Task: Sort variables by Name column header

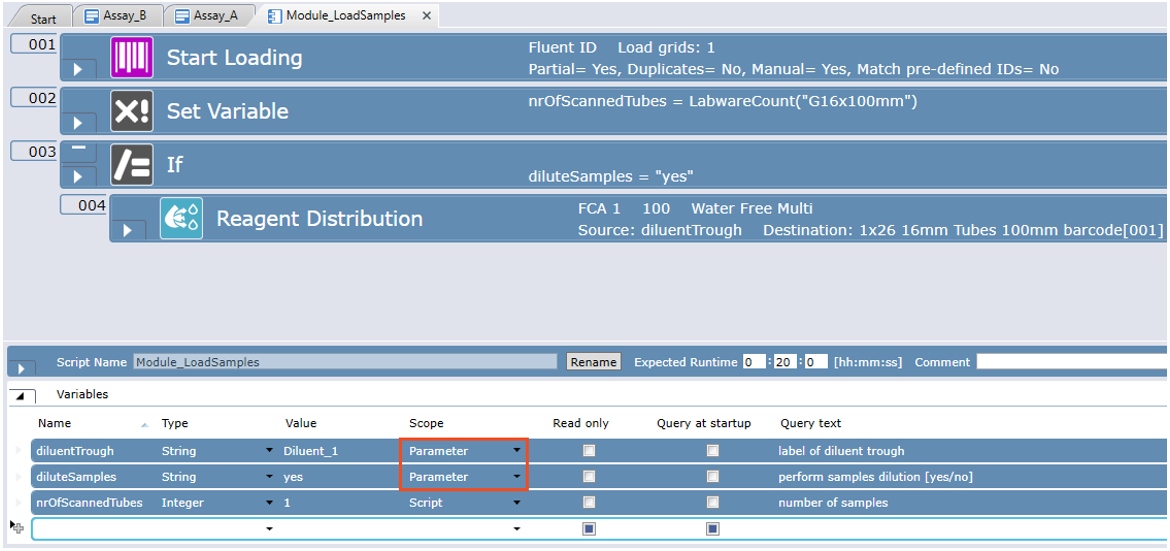Action: pos(55,423)
